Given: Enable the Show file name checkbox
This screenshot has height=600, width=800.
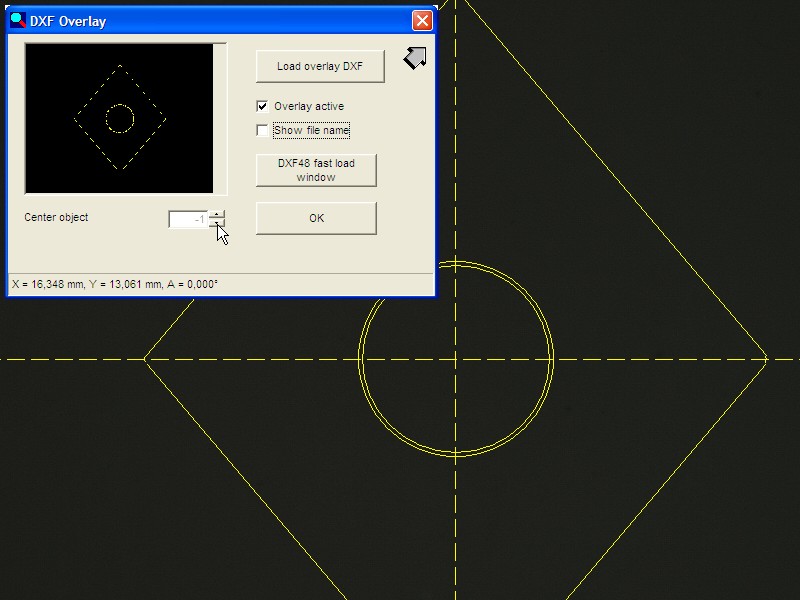Looking at the screenshot, I should point(263,130).
